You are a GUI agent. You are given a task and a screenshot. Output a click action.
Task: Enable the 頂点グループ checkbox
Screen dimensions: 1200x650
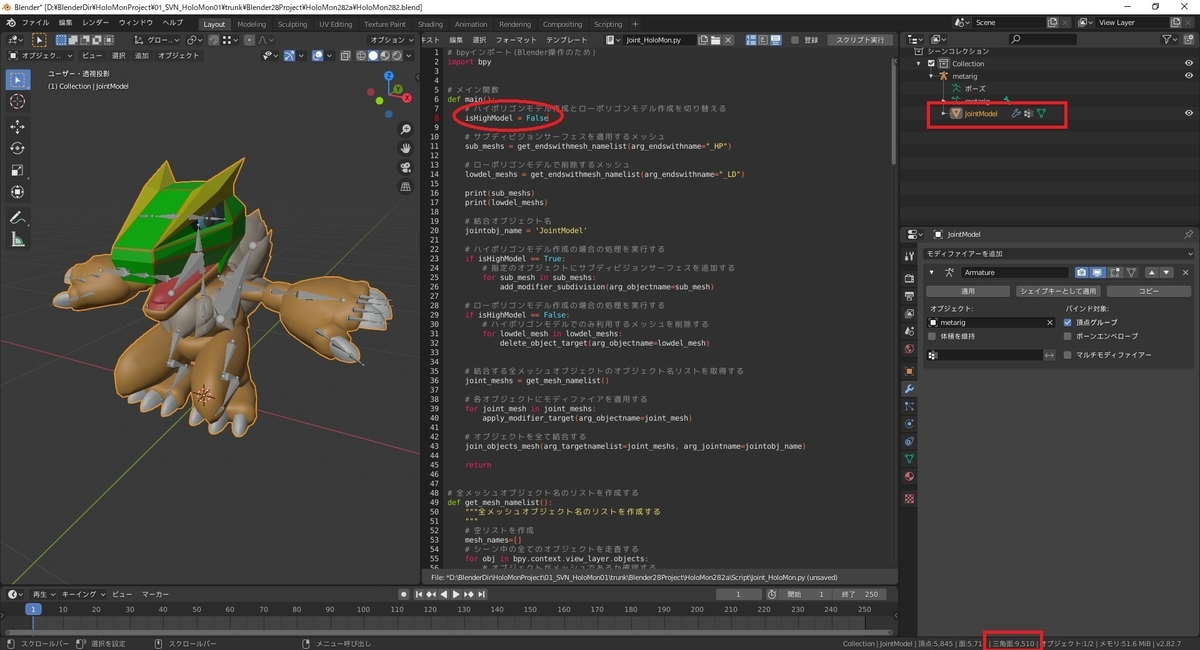(x=1068, y=323)
